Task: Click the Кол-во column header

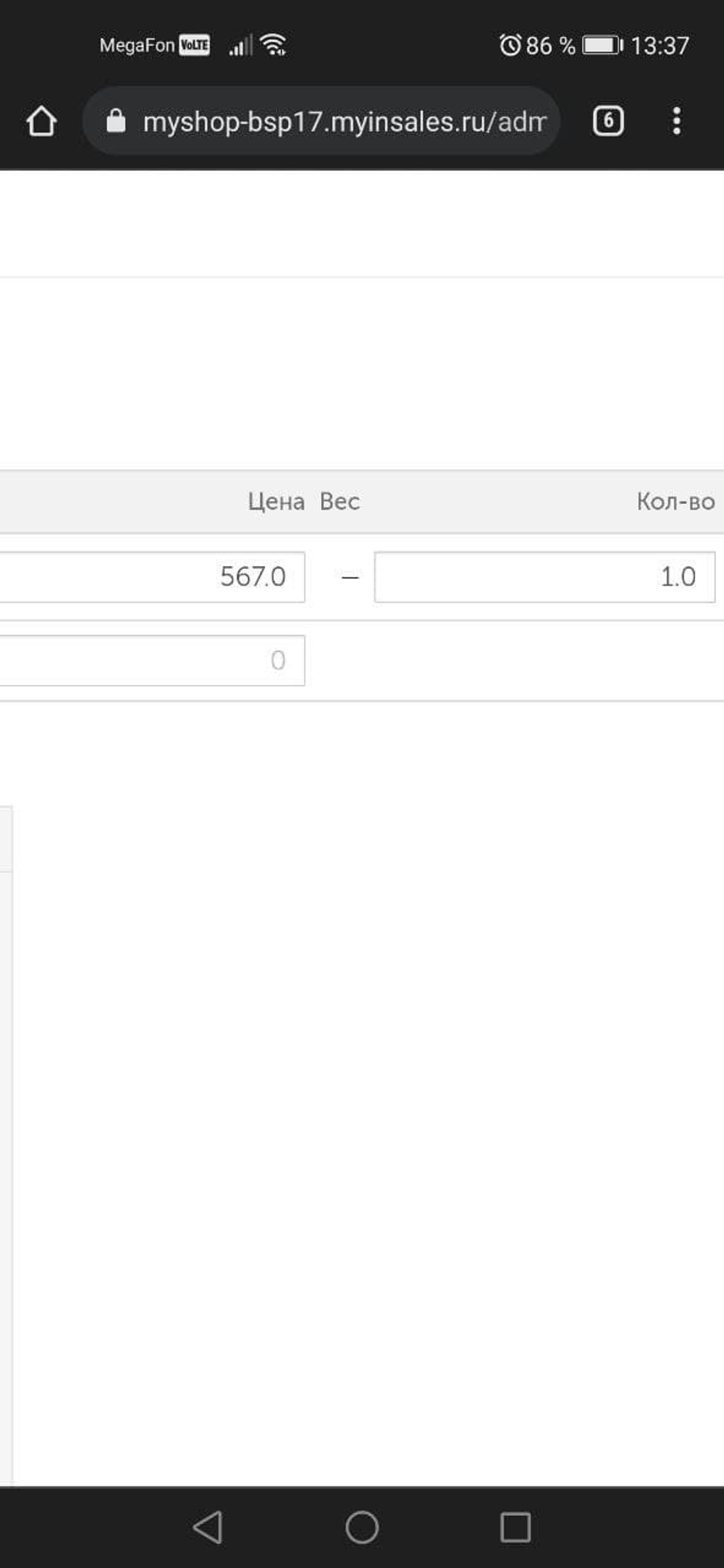Action: [675, 501]
